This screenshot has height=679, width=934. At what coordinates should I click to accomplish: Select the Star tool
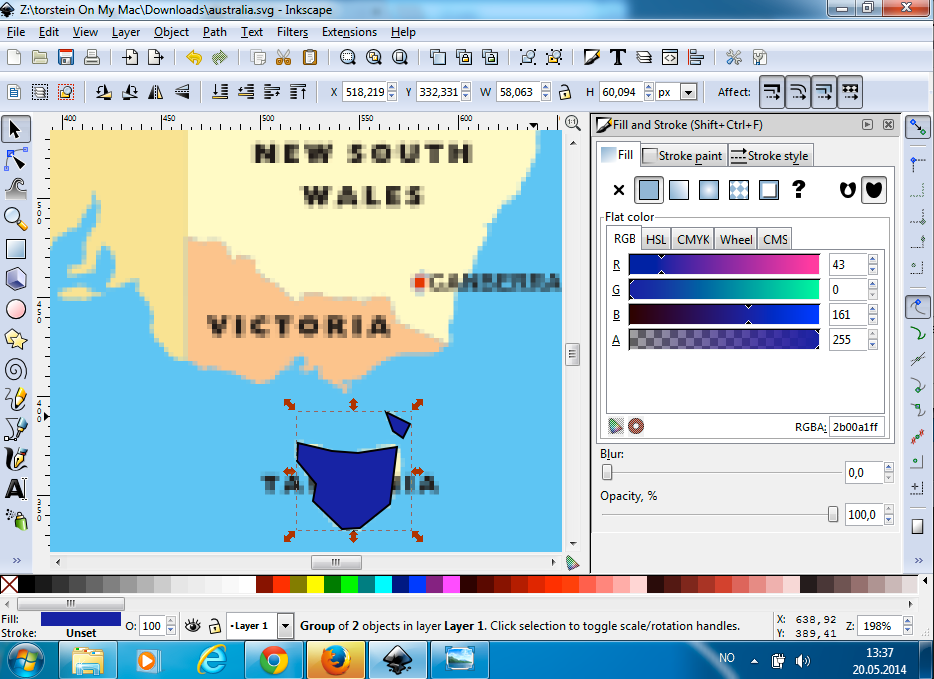coord(16,340)
